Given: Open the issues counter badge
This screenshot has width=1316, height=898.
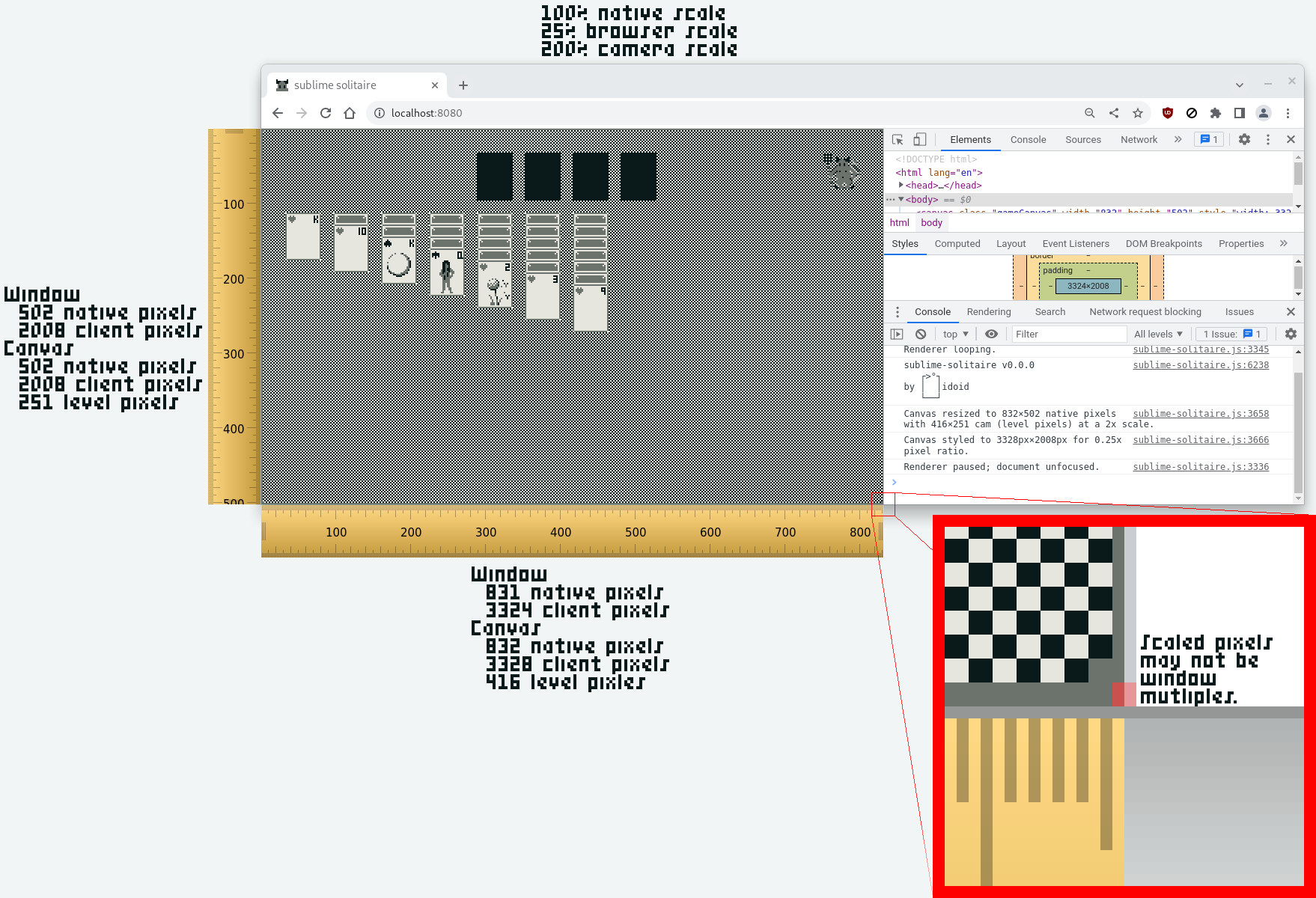Looking at the screenshot, I should [x=1209, y=139].
